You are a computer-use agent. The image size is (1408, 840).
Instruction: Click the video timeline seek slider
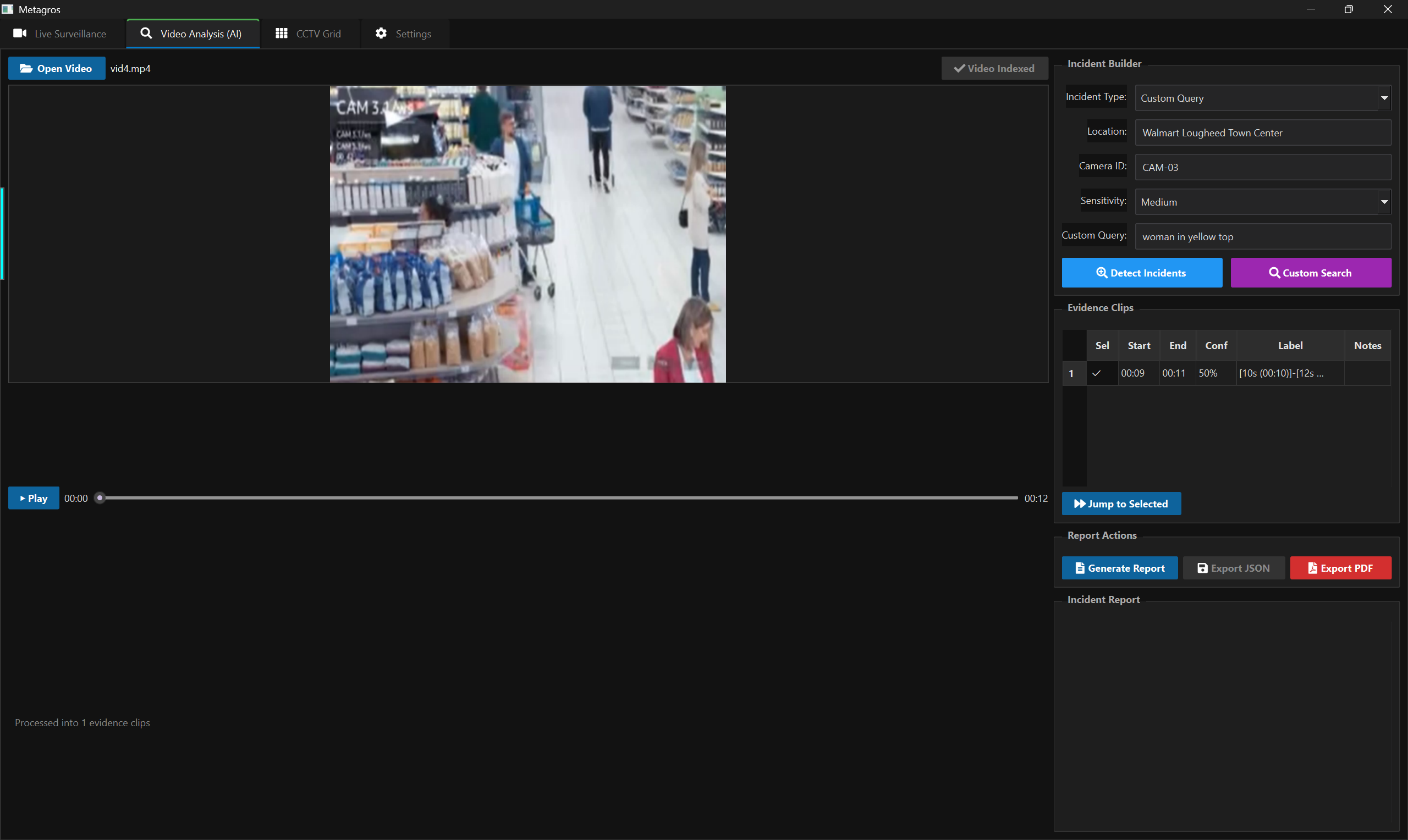click(558, 498)
